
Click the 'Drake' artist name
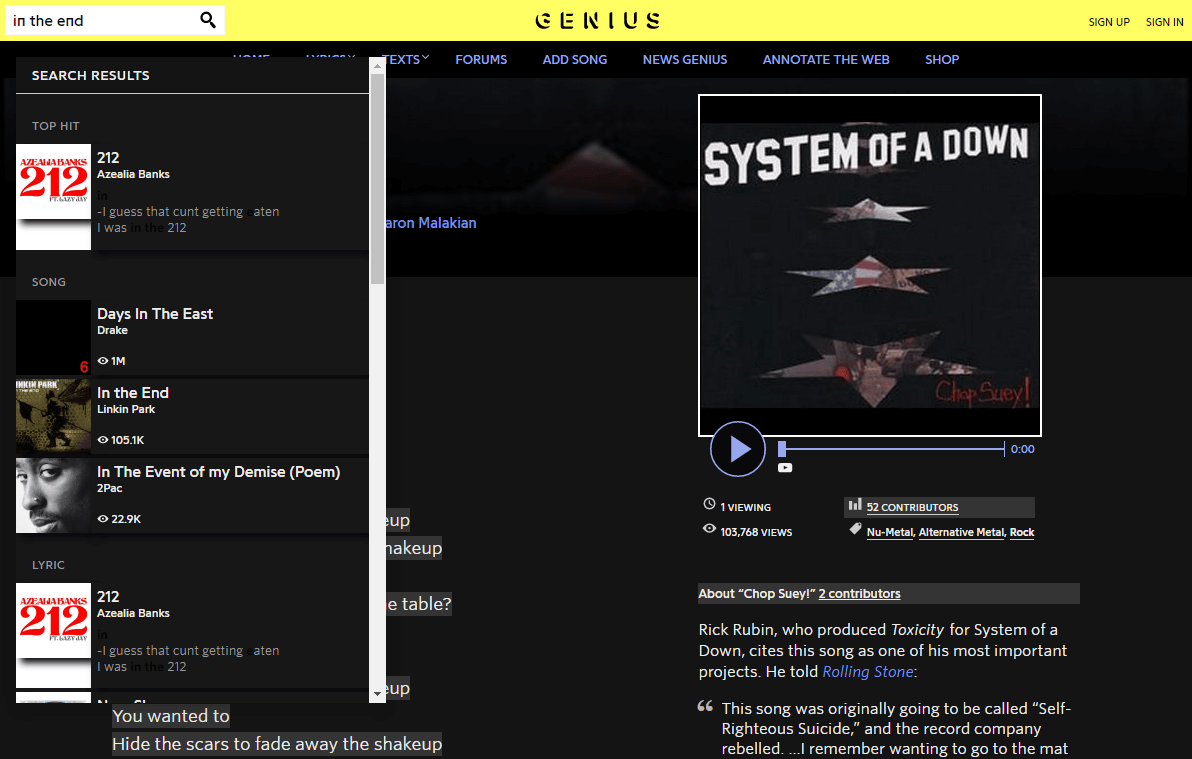click(113, 330)
